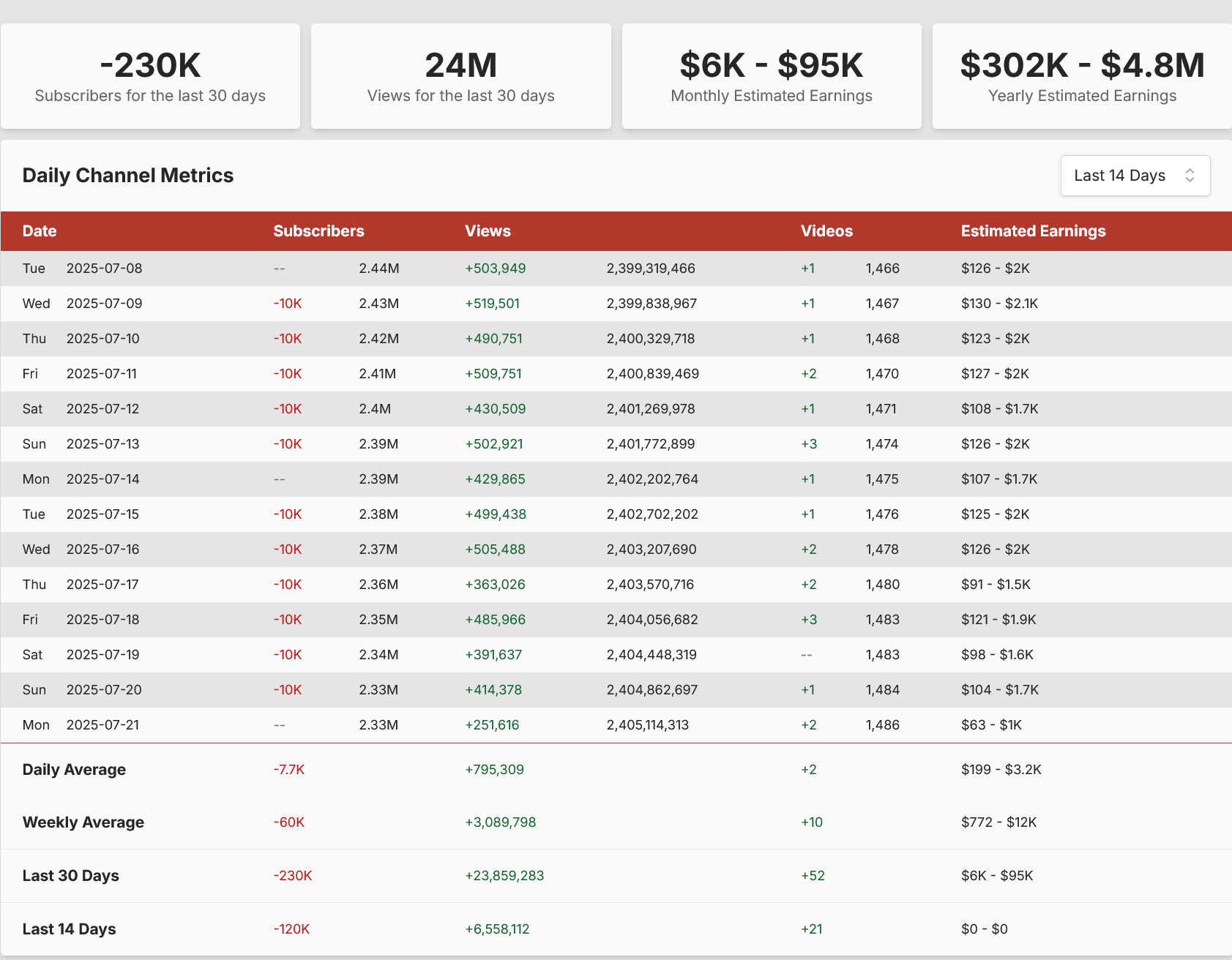Click earnings $121 - $1.9K

(x=998, y=620)
